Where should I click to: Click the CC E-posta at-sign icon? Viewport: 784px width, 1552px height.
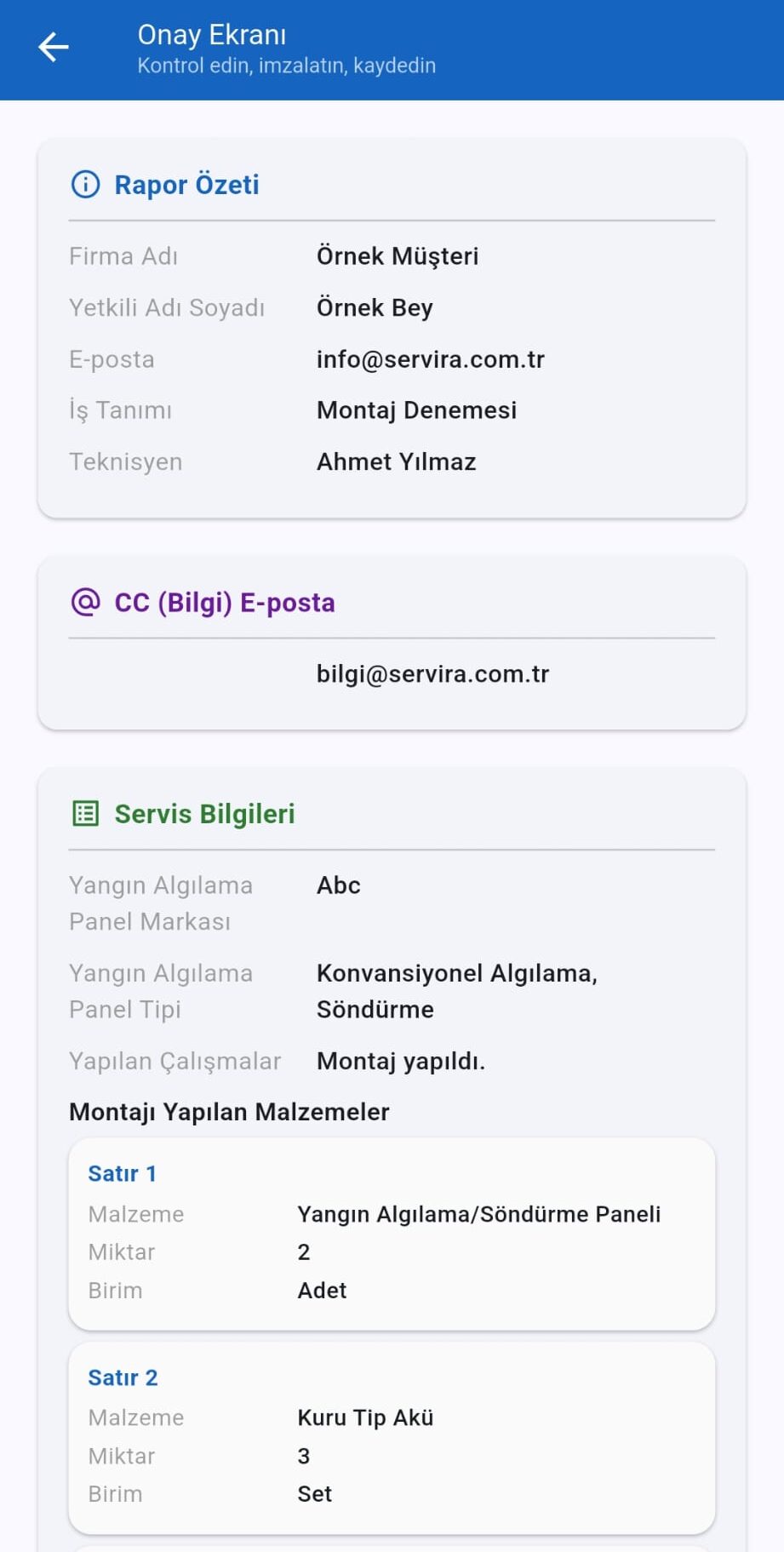[x=85, y=602]
